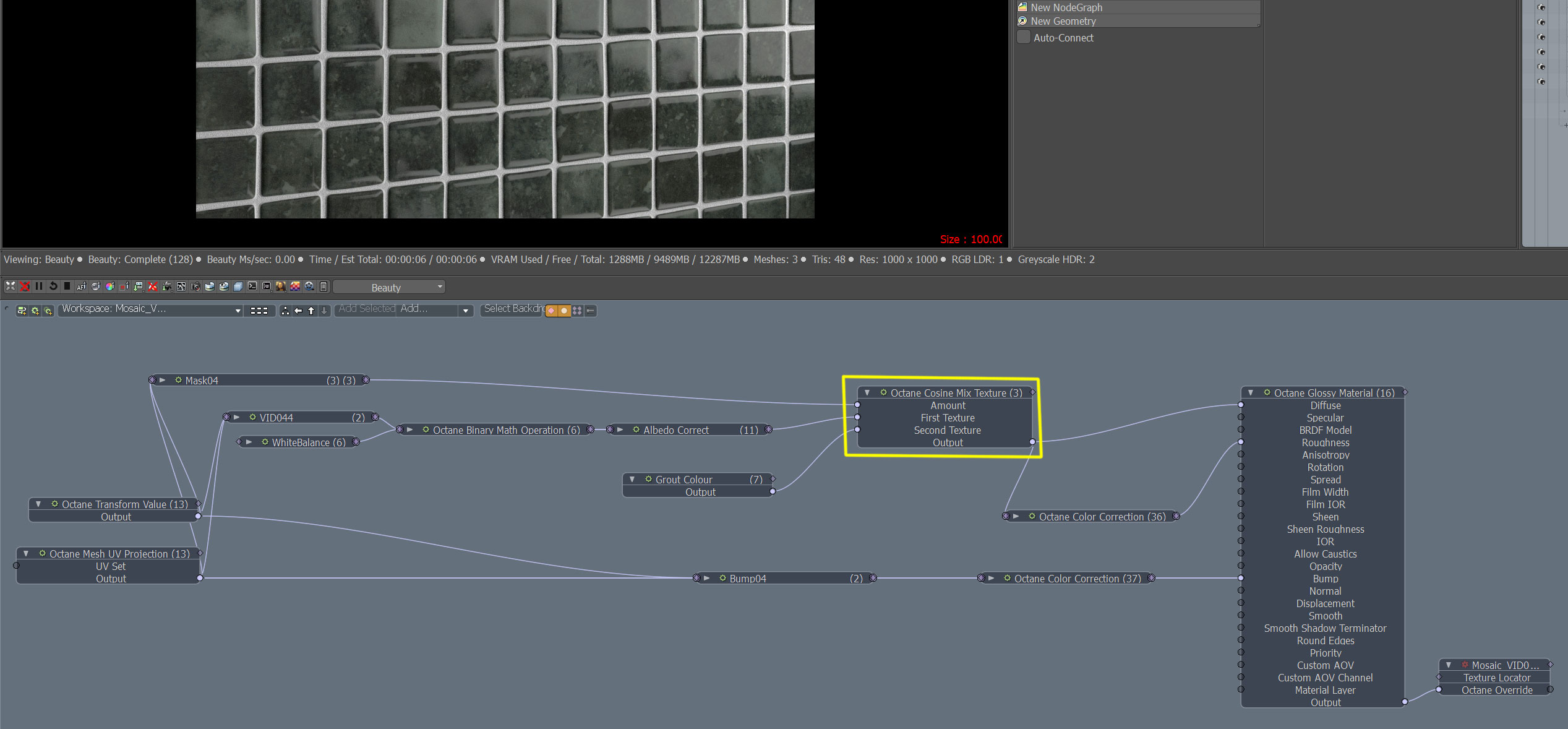Open the command console icon
The width and height of the screenshot is (1568, 729).
(252, 286)
